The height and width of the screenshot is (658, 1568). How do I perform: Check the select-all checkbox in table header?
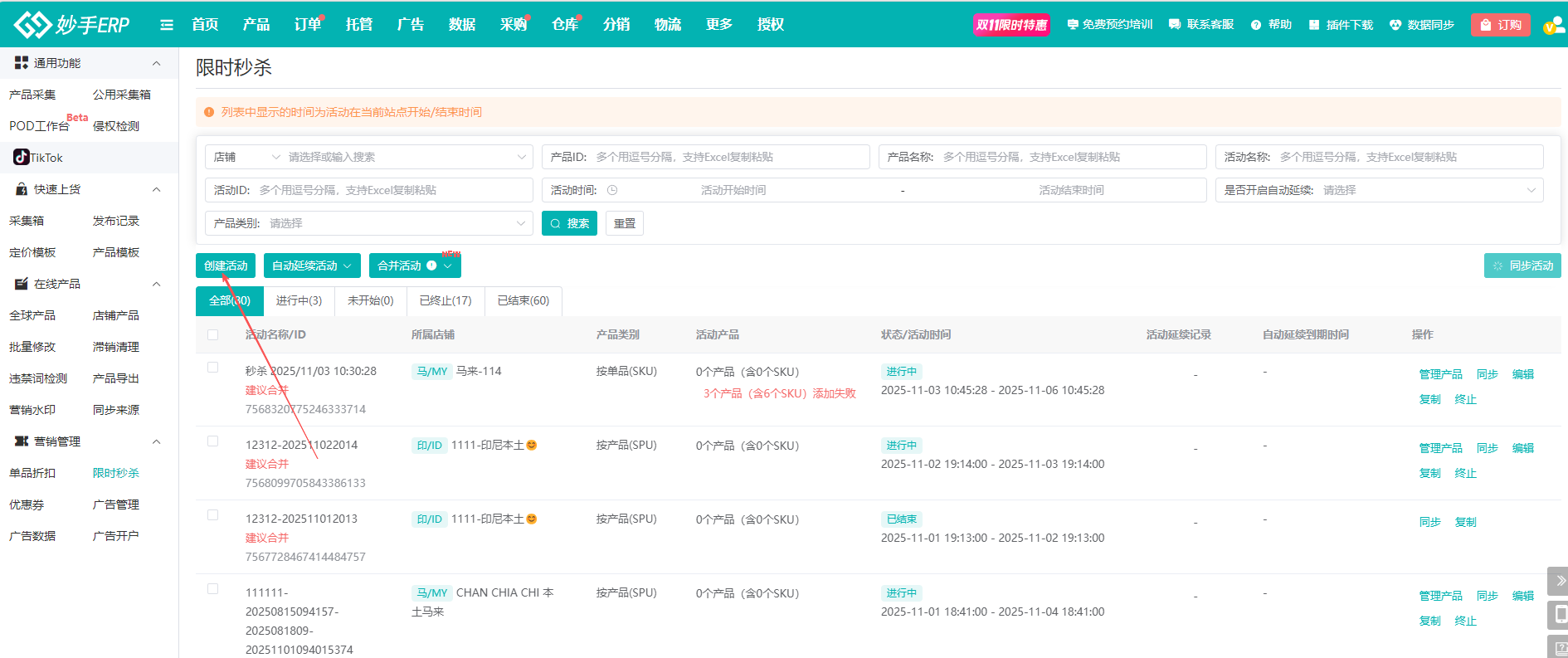coord(213,335)
